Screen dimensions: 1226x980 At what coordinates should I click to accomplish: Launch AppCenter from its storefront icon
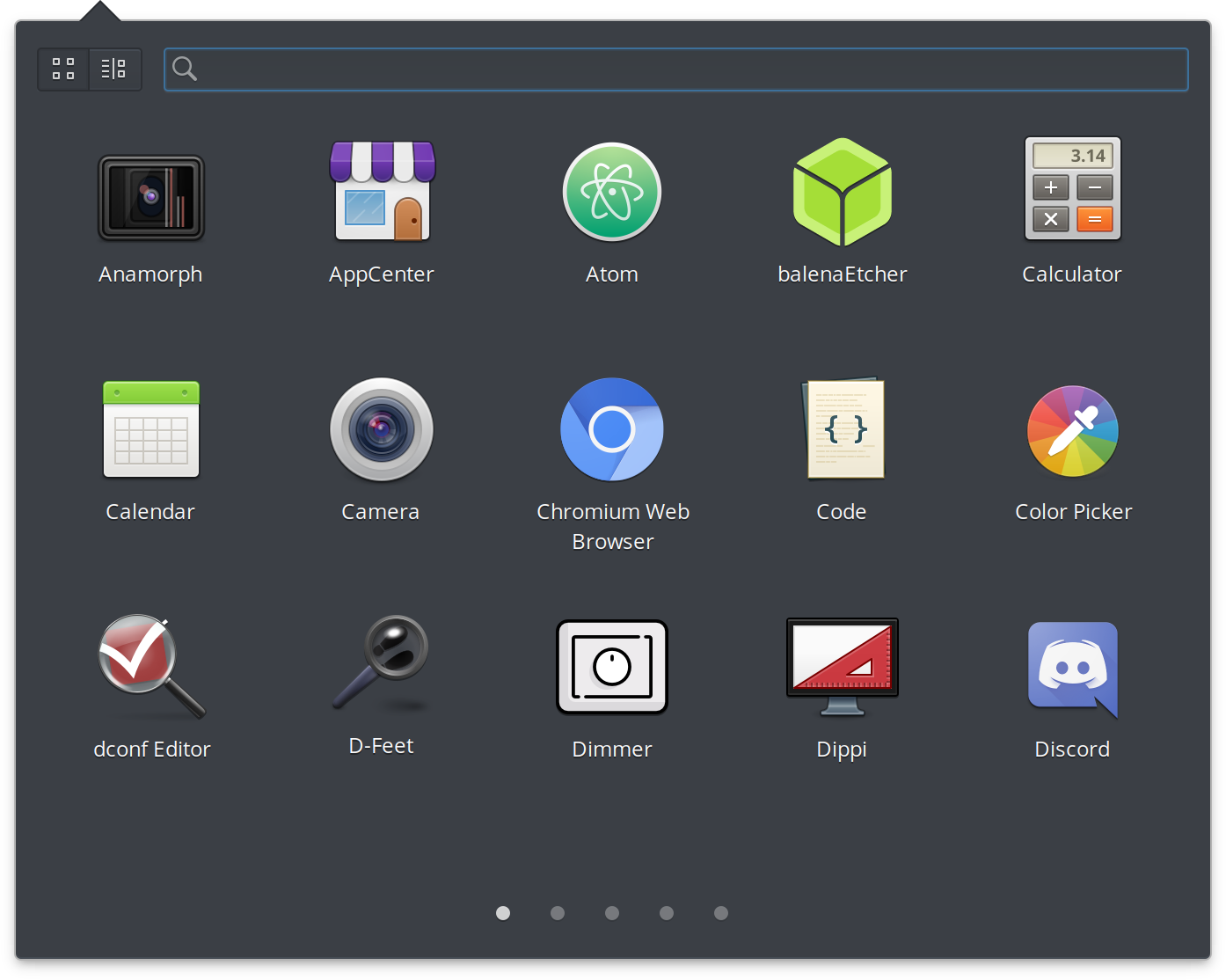point(383,191)
